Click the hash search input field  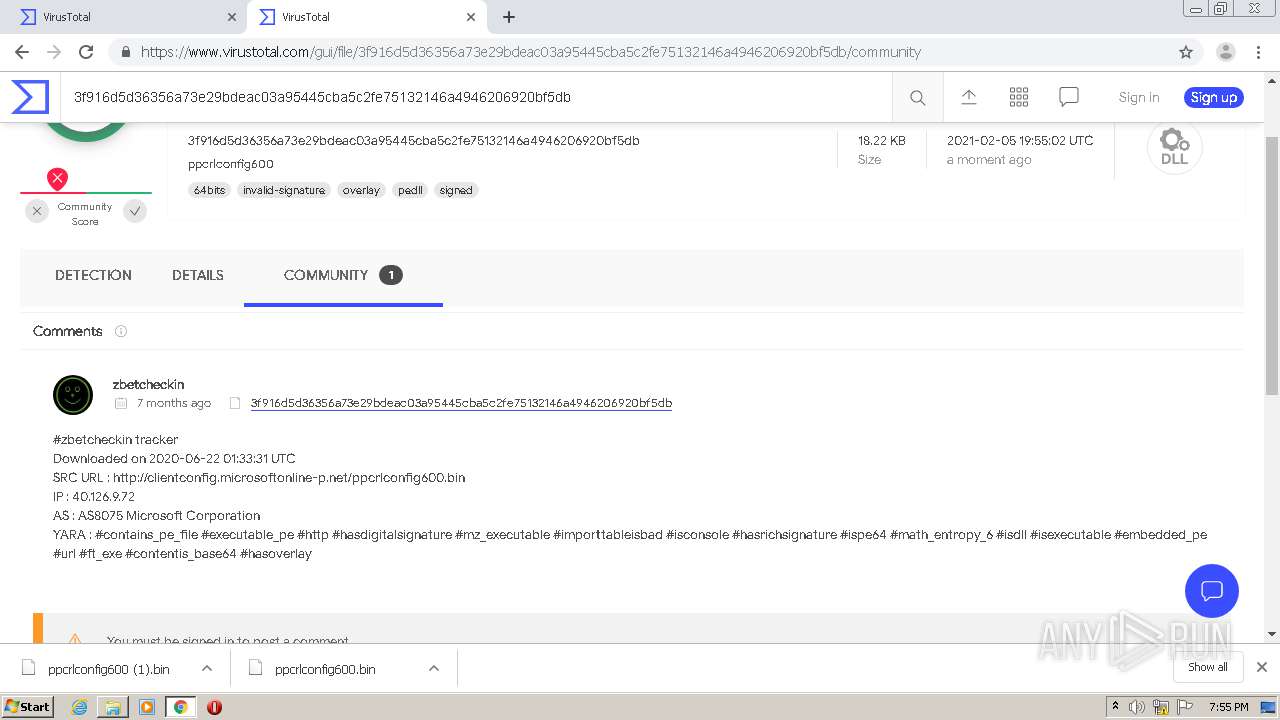[x=477, y=97]
